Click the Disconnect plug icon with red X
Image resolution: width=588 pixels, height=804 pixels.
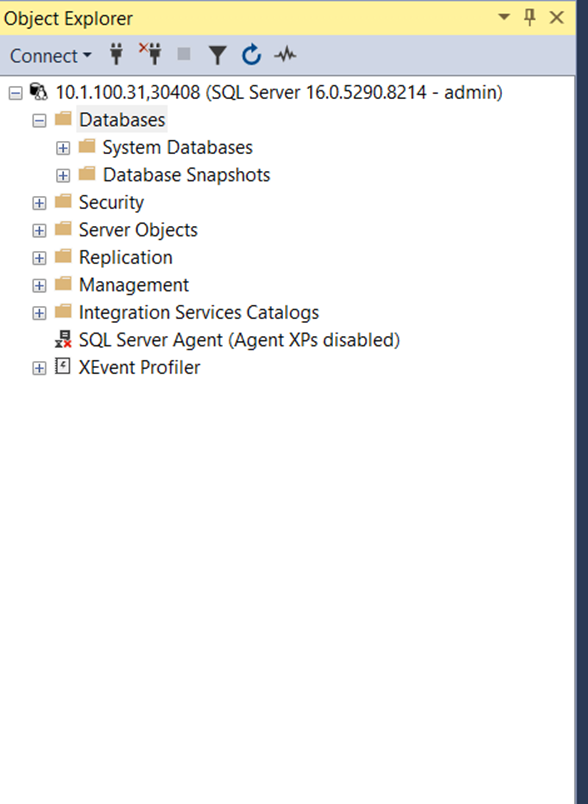click(x=150, y=53)
